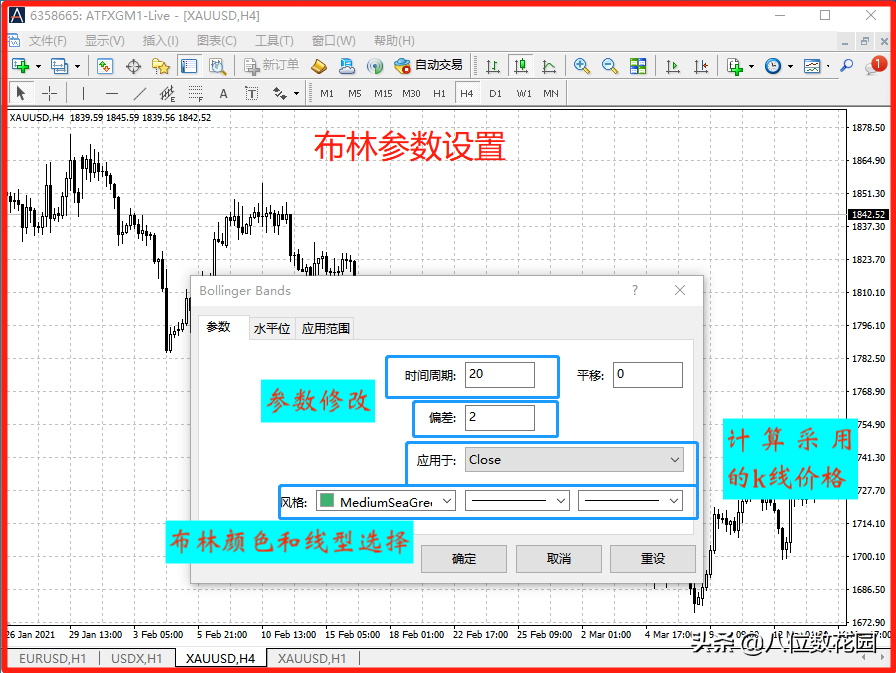Switch to bar chart icon
The width and height of the screenshot is (896, 673).
pyautogui.click(x=493, y=66)
